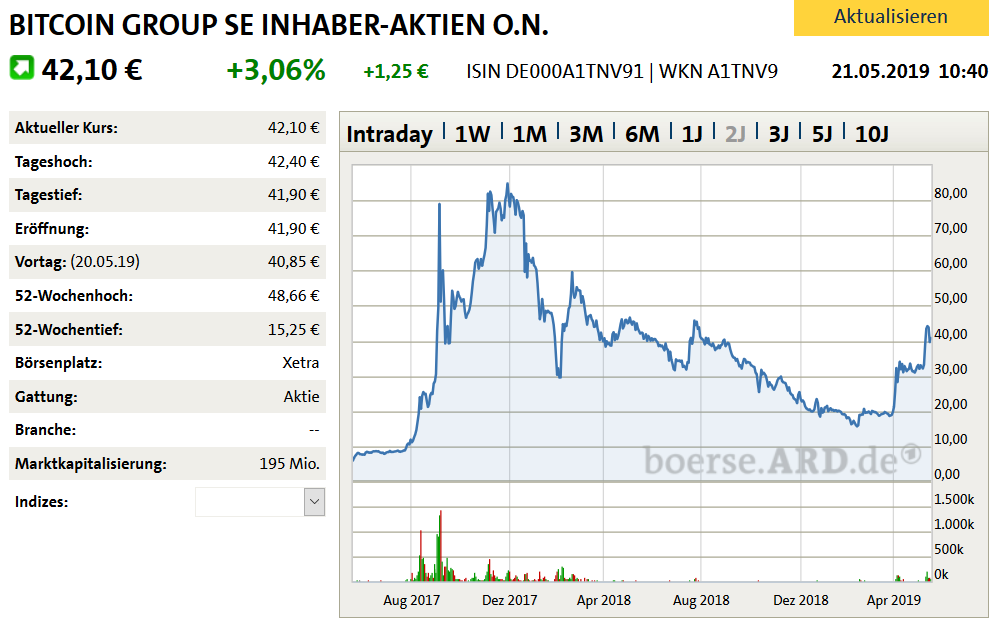Select the 1M chart range
Image resolution: width=1000 pixels, height=632 pixels.
click(x=529, y=134)
